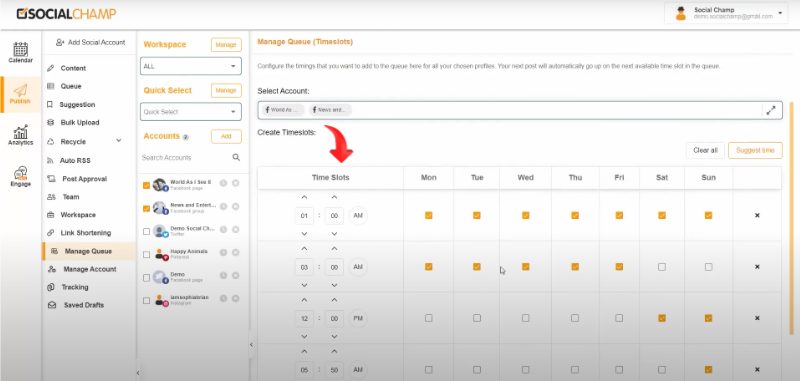Expand the Select Account field icon
Screen dimensions: 800x381
click(x=771, y=110)
